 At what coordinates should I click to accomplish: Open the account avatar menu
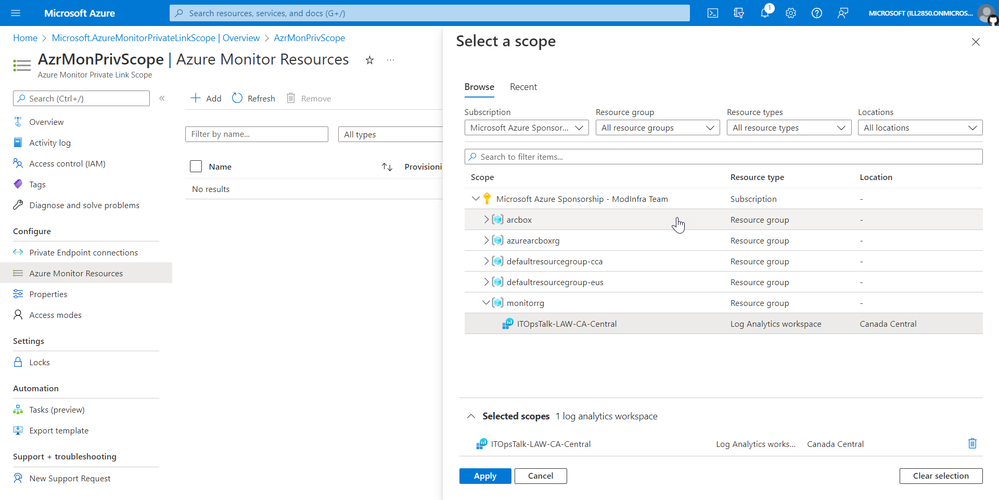pyautogui.click(x=986, y=13)
